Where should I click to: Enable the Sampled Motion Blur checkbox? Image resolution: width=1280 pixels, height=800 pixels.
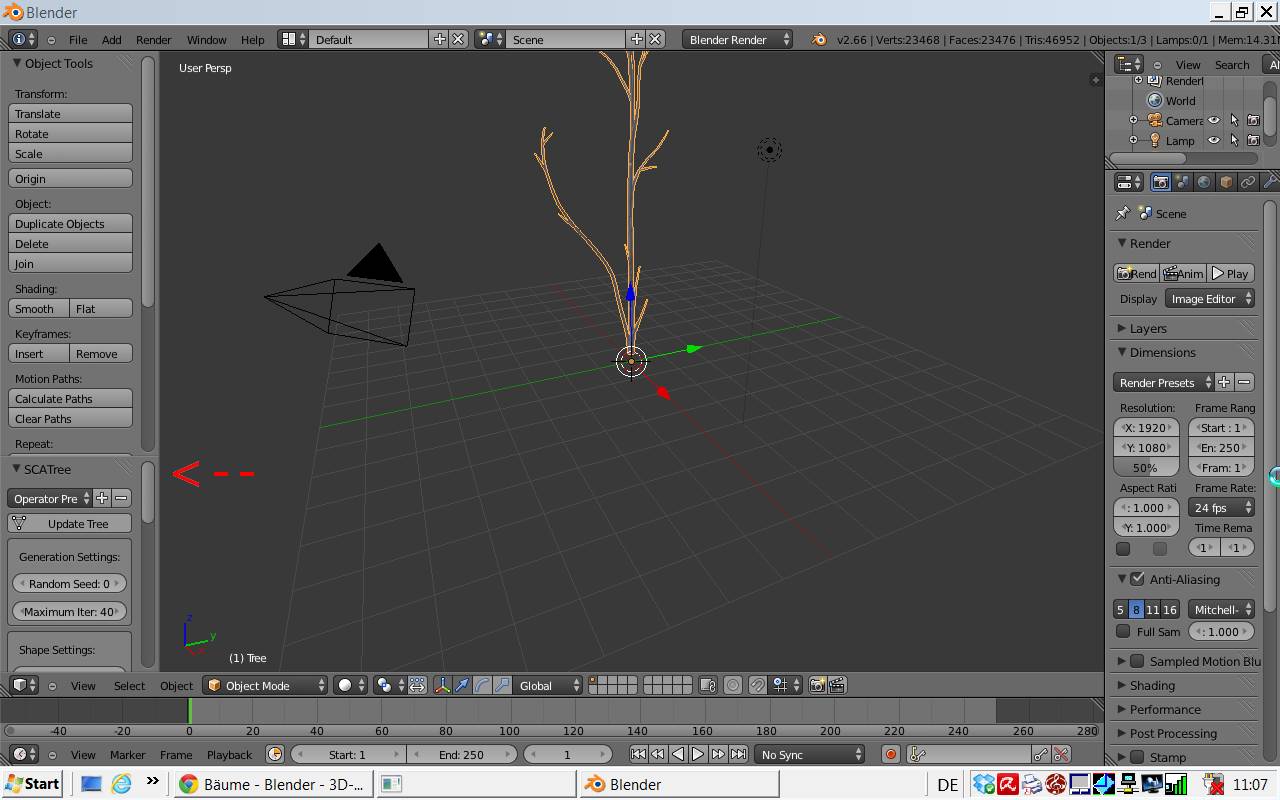click(1137, 661)
